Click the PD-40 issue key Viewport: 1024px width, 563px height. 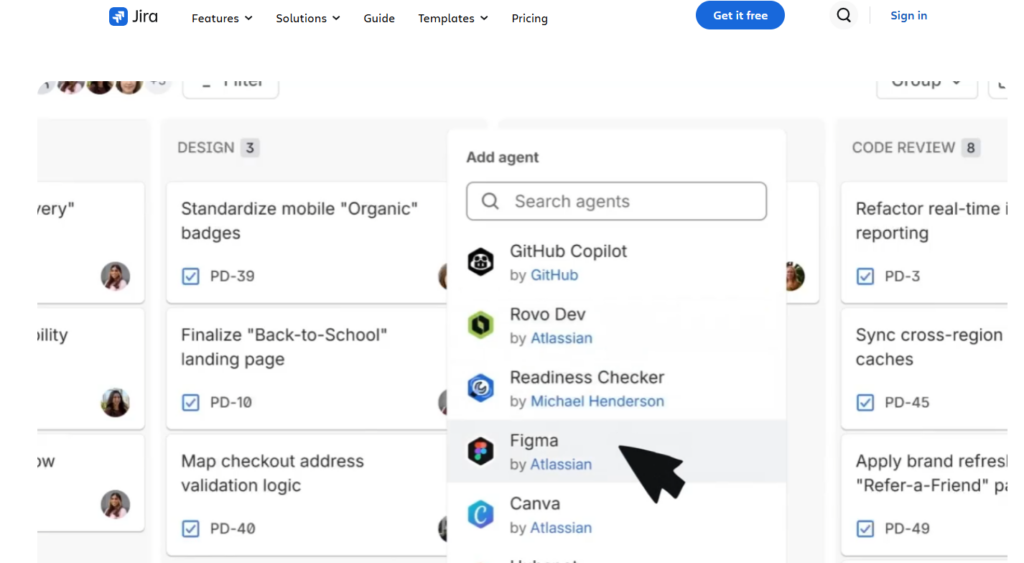pyautogui.click(x=232, y=528)
